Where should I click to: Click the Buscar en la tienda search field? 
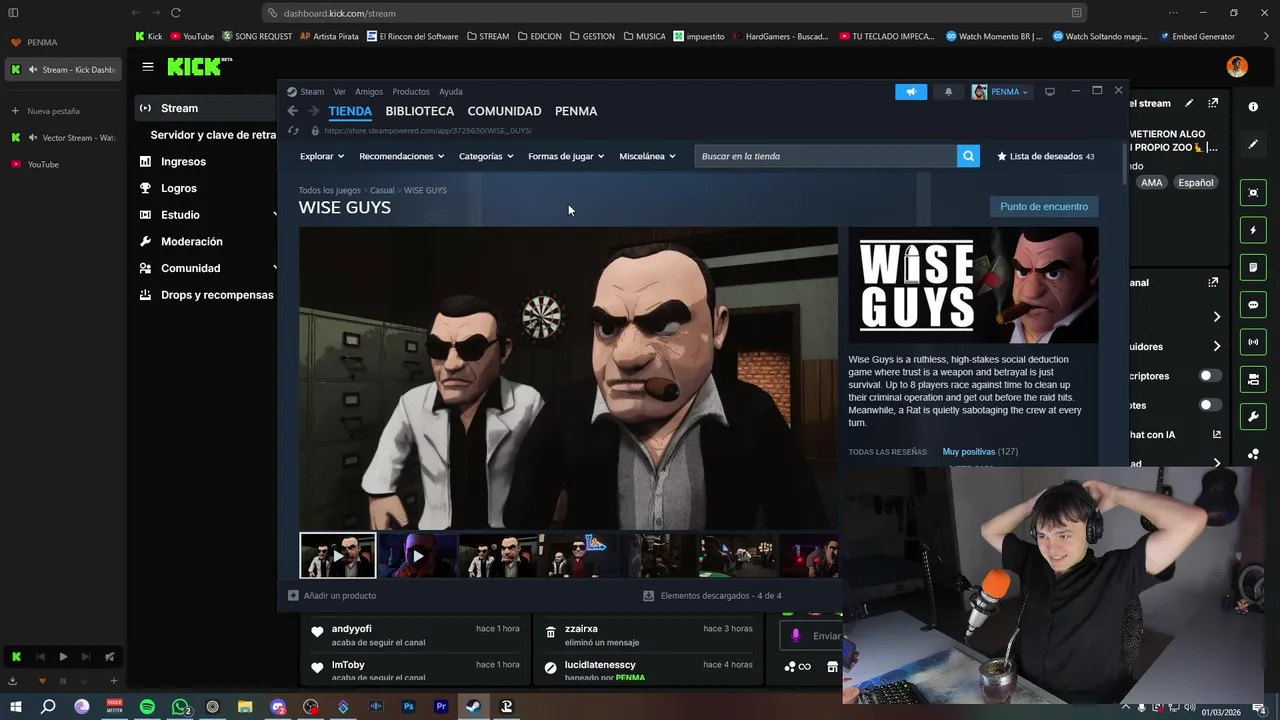click(825, 156)
